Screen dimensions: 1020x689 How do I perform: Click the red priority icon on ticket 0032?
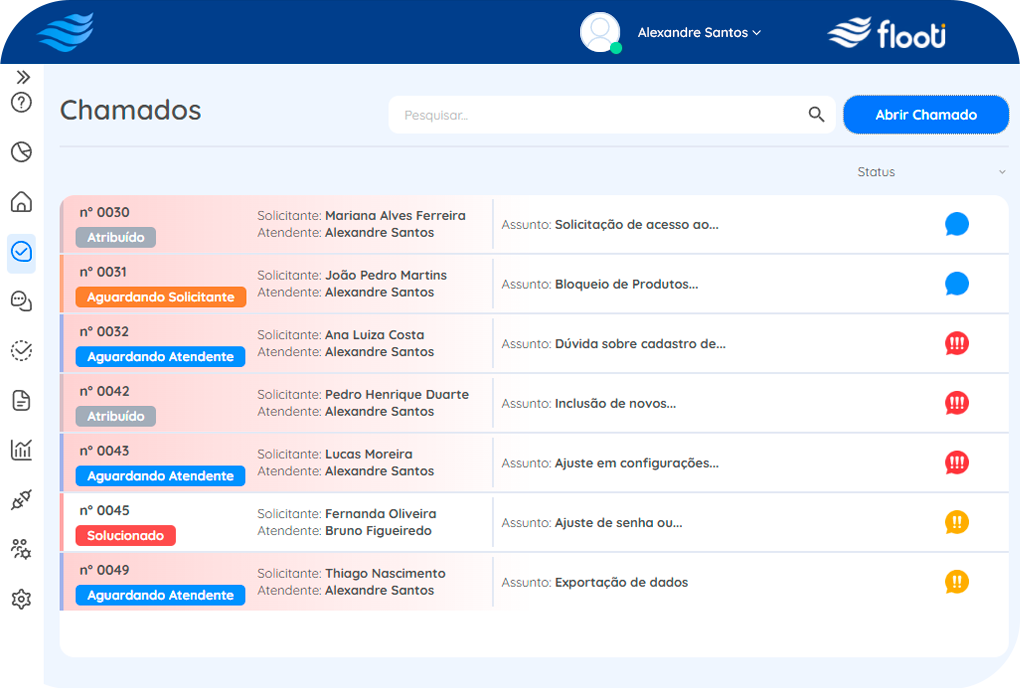click(956, 344)
